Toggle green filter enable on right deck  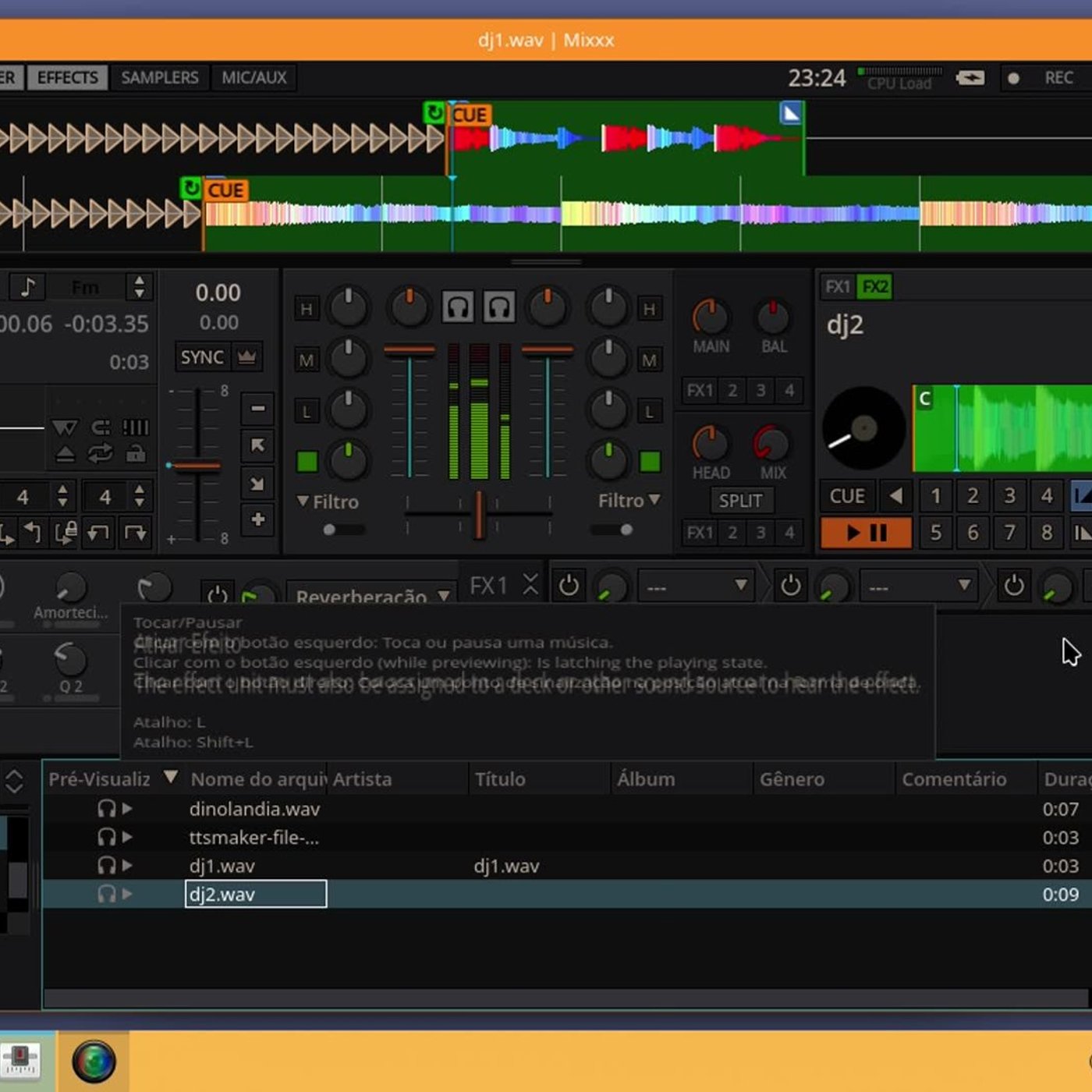point(650,462)
